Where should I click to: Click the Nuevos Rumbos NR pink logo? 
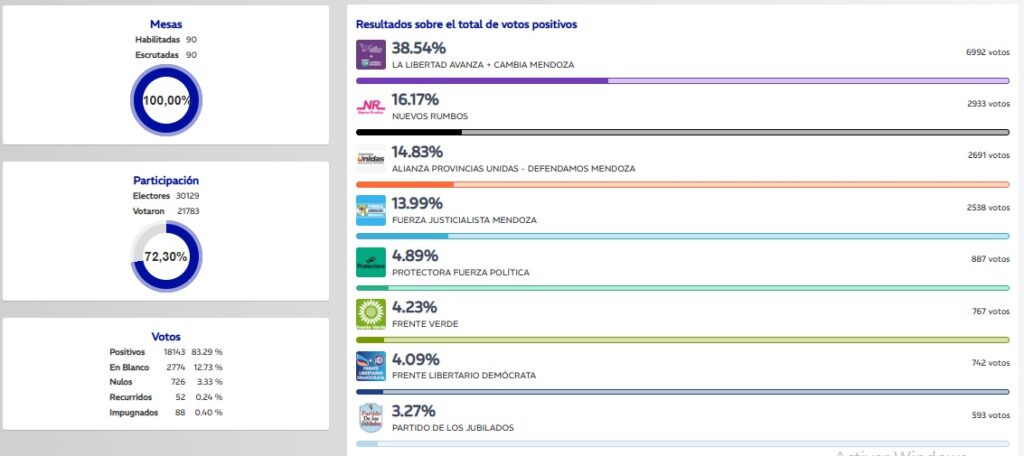click(x=370, y=106)
